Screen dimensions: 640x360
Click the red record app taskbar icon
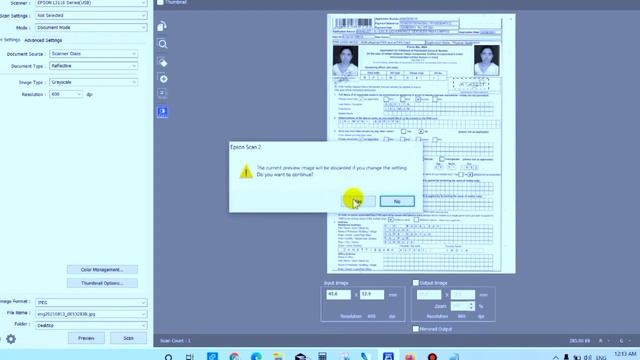tap(432, 356)
